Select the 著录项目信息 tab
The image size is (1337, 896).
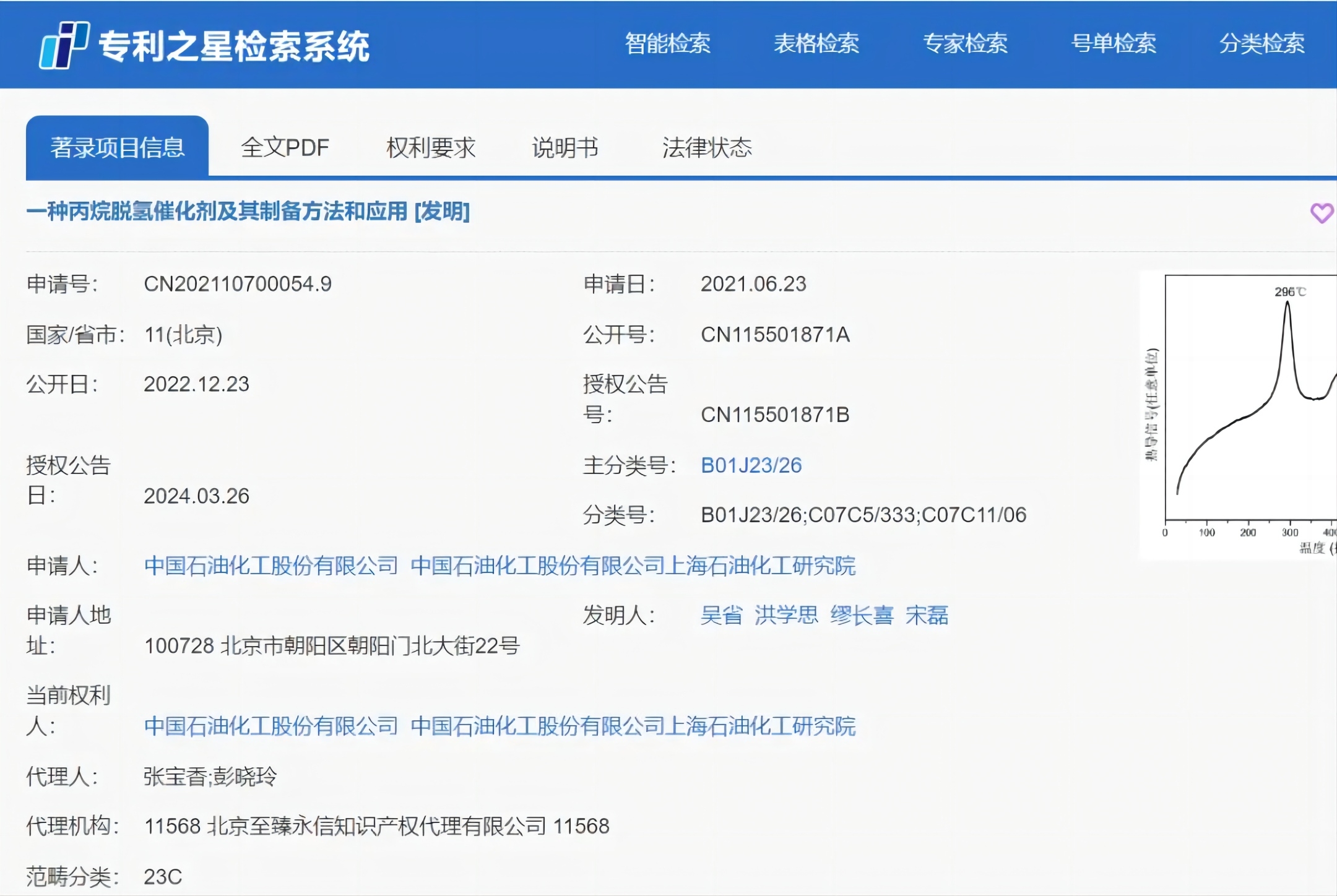pyautogui.click(x=117, y=147)
